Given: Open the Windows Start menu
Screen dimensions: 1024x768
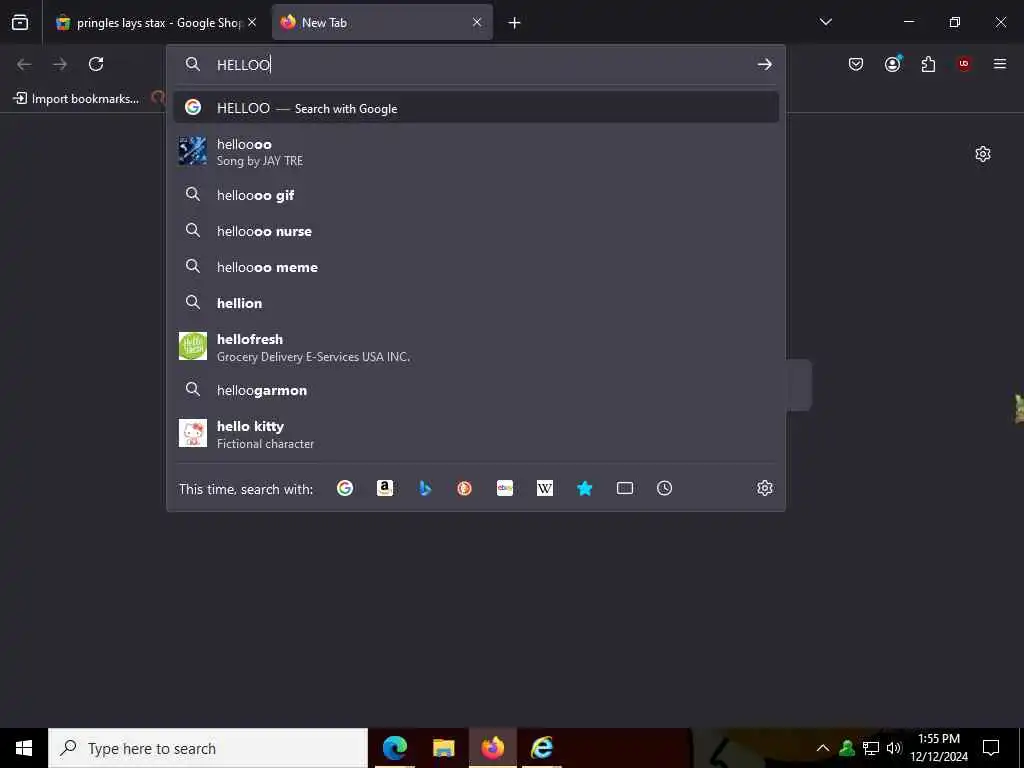Looking at the screenshot, I should click(x=24, y=748).
